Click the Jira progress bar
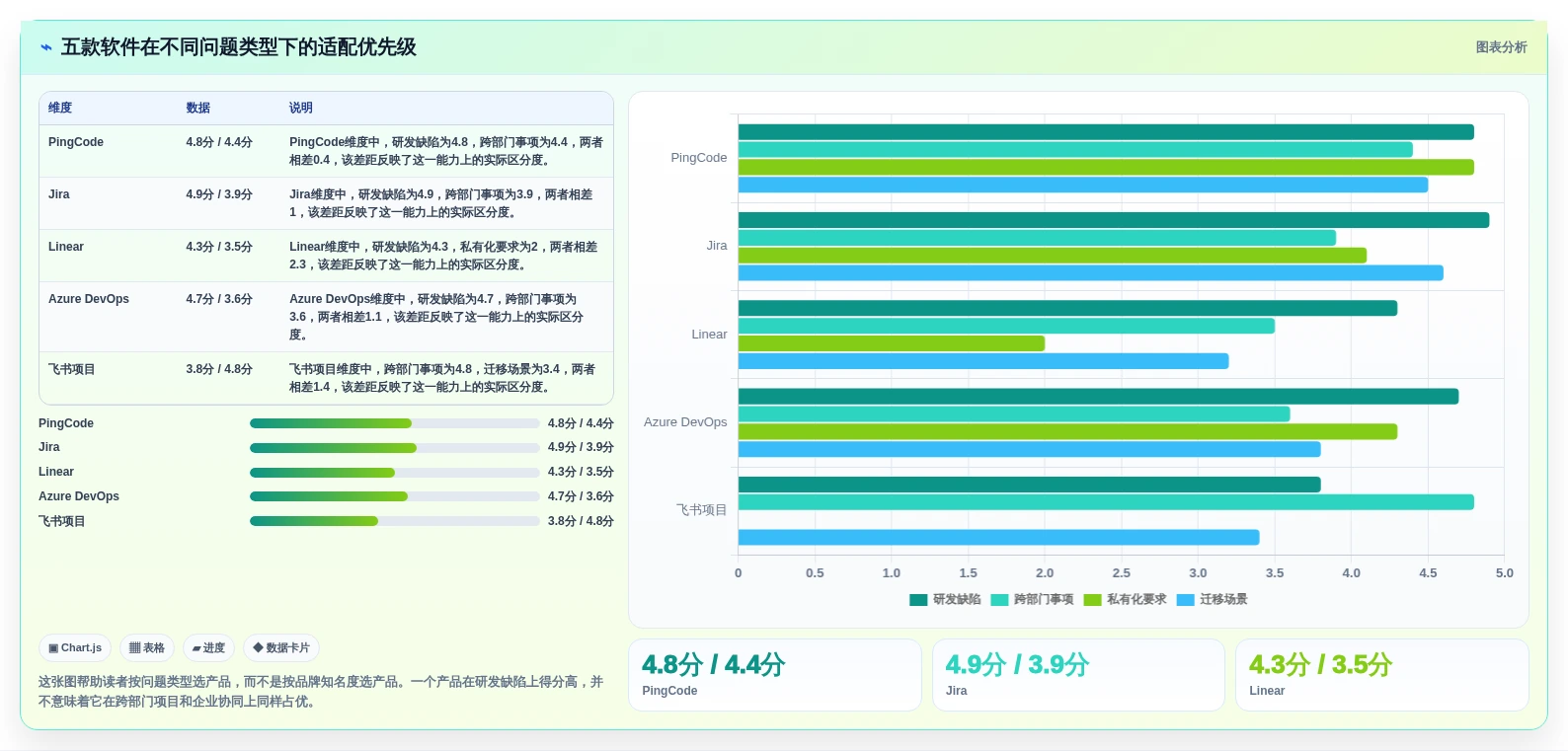This screenshot has height=751, width=1568. (395, 448)
